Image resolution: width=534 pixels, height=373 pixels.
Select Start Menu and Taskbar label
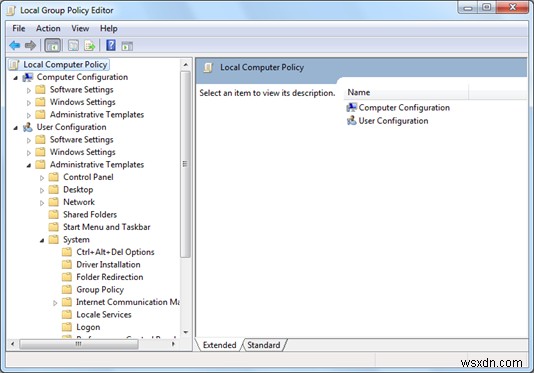coord(107,227)
